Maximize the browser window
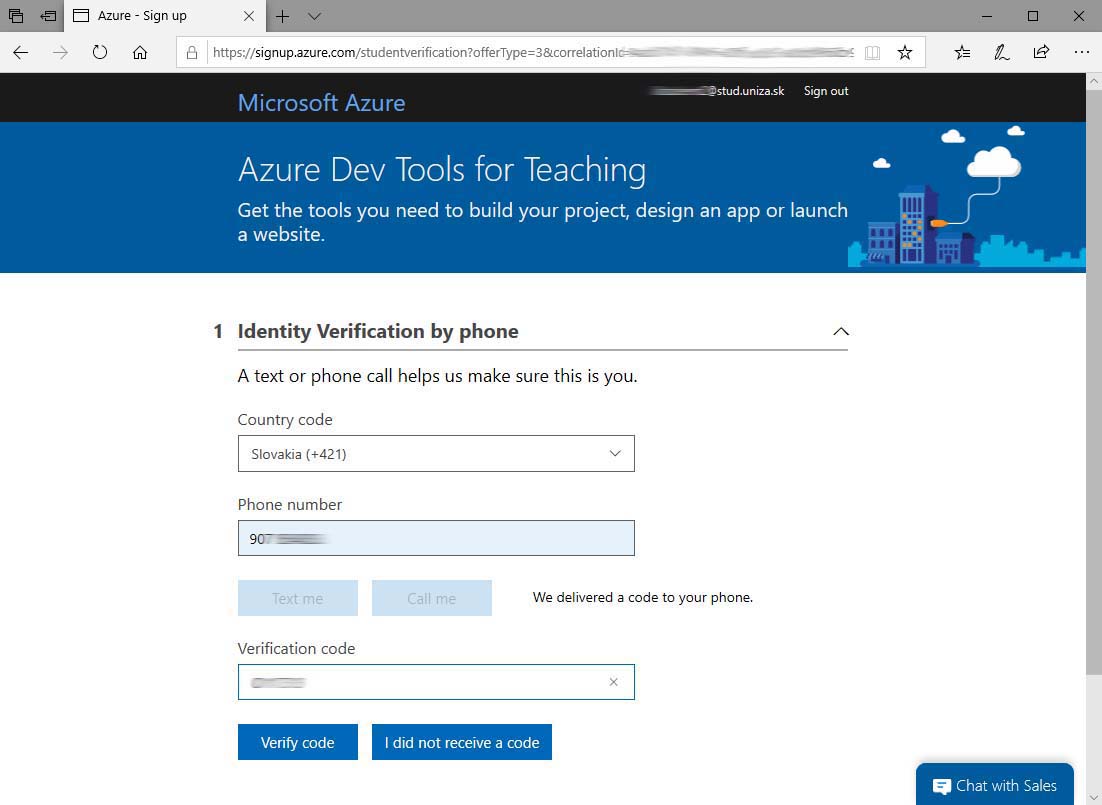1102x805 pixels. tap(1032, 15)
